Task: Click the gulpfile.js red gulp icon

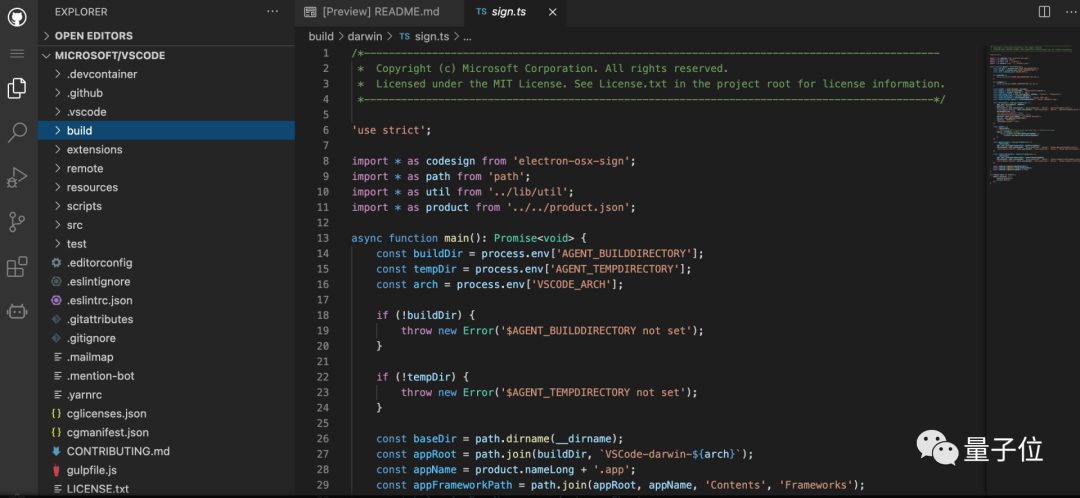Action: pyautogui.click(x=56, y=470)
